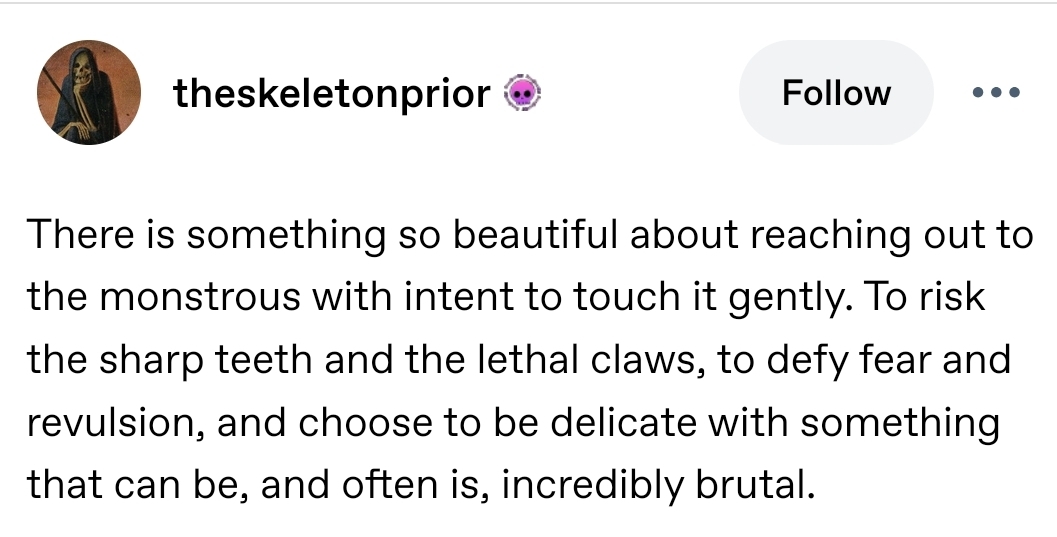Screen dimensions: 1057x537
Task: Open theskeletonprior's skeleton avatar
Action: (x=85, y=93)
